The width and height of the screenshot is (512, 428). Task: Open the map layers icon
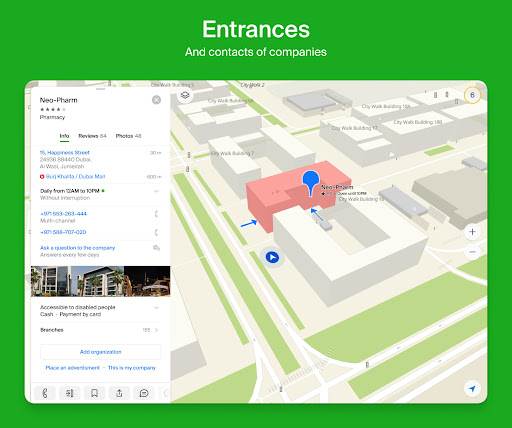pyautogui.click(x=185, y=96)
